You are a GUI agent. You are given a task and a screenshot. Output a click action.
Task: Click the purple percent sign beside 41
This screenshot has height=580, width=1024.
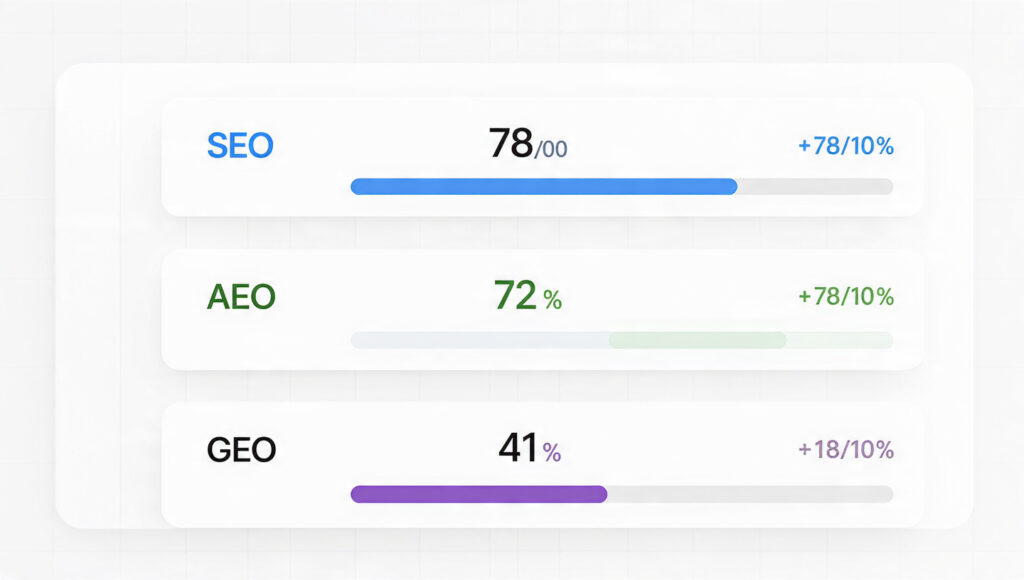point(552,453)
